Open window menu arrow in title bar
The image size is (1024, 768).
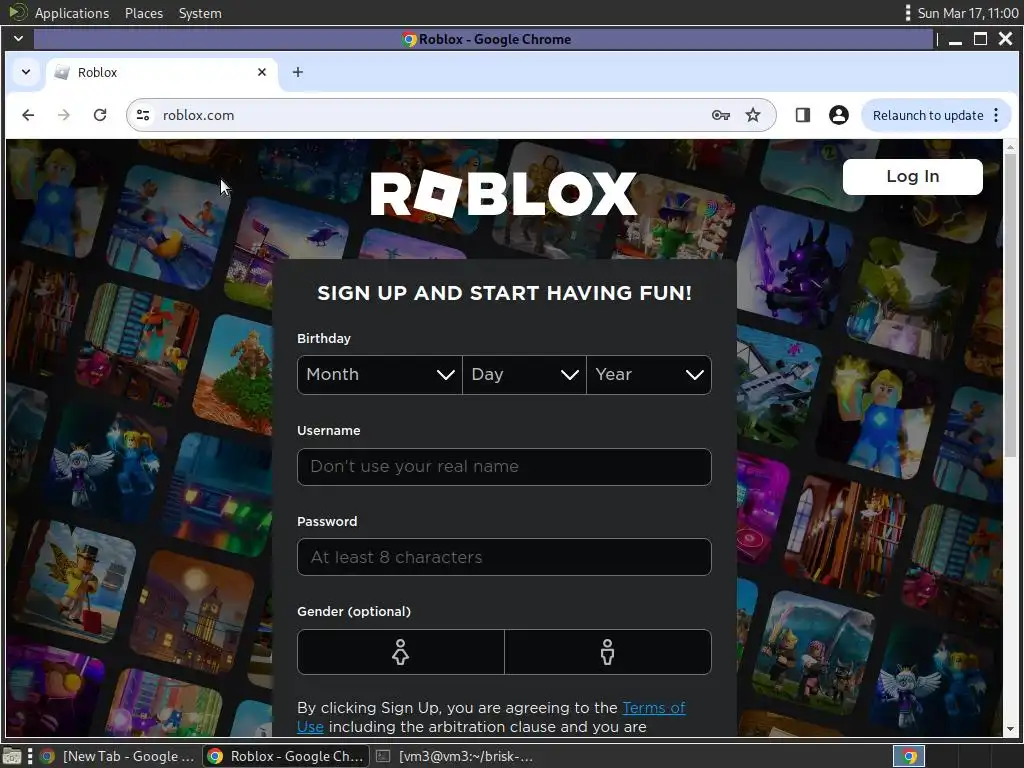tap(18, 39)
